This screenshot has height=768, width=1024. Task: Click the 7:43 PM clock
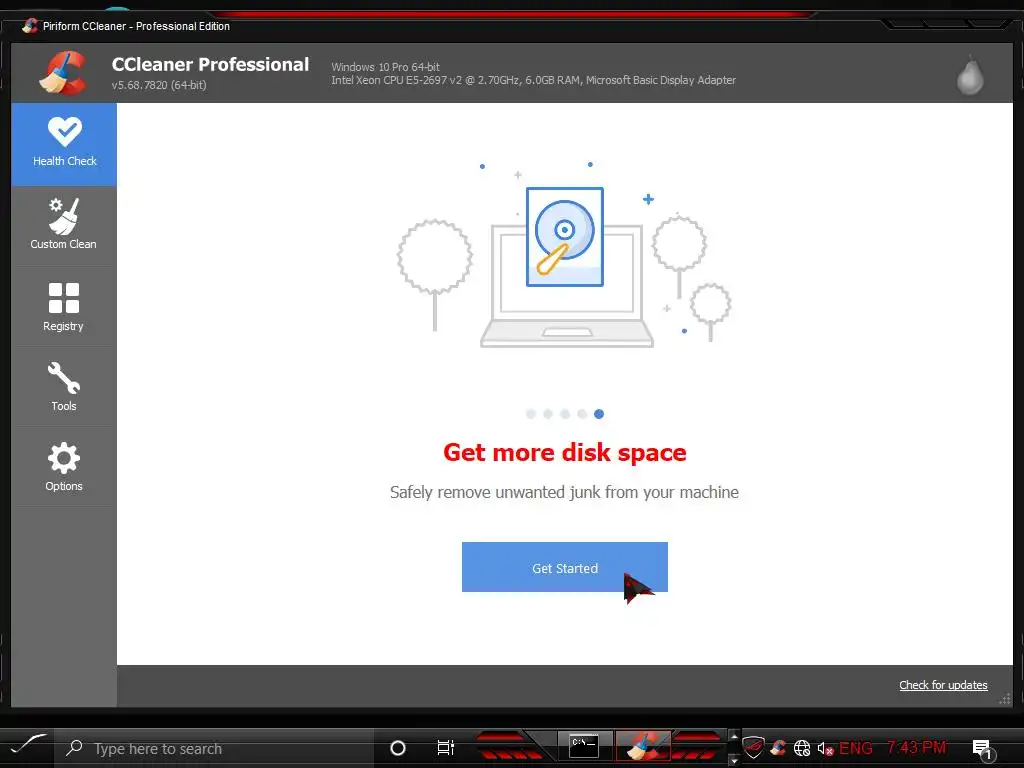pos(916,748)
